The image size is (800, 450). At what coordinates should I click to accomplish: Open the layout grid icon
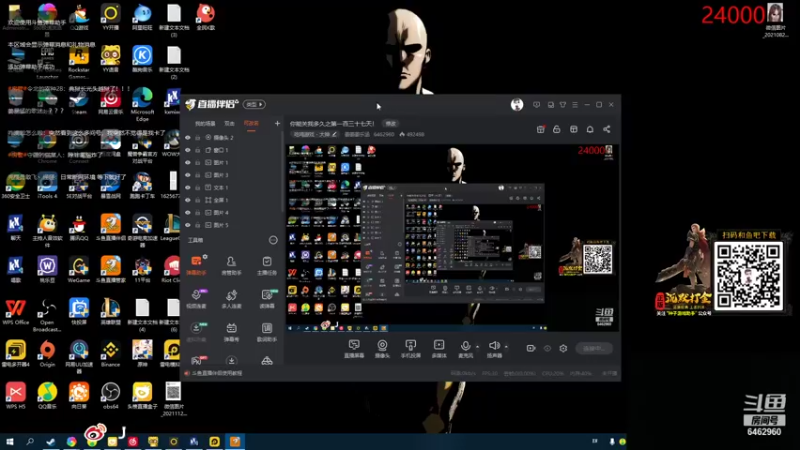pos(573,130)
